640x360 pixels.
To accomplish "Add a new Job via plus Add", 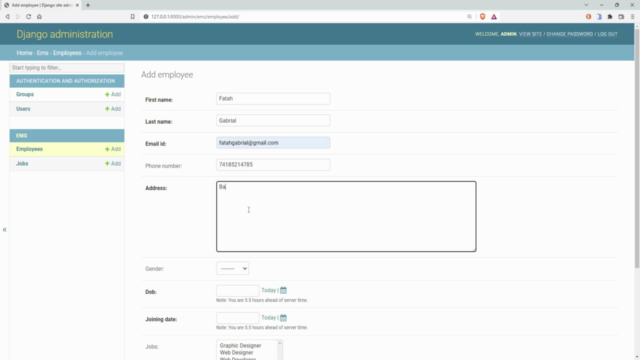I will pos(113,164).
